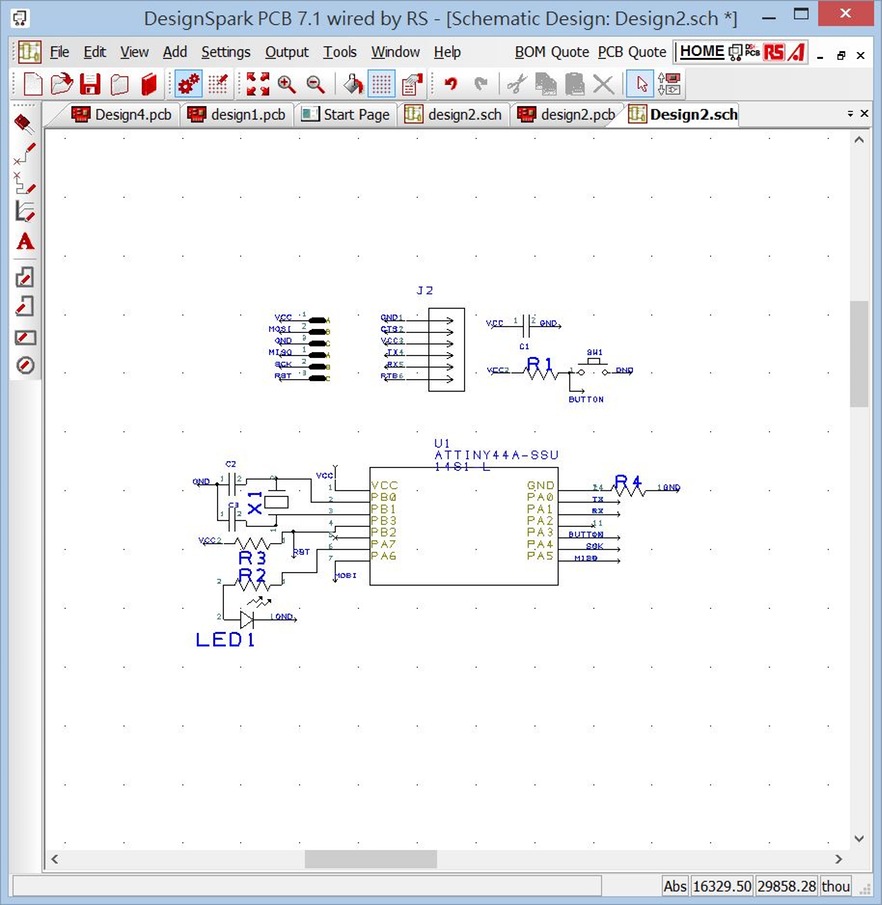Toggle the interaction bar gears icon
Image resolution: width=882 pixels, height=905 pixels.
(x=189, y=84)
